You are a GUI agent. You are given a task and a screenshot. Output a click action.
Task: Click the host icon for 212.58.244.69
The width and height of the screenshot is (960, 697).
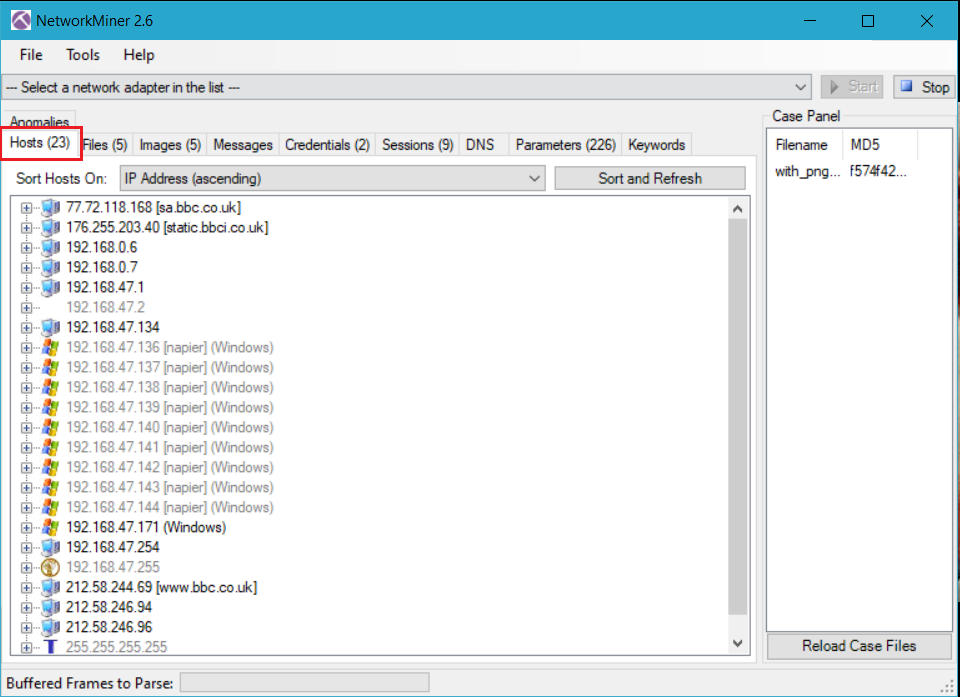coord(51,587)
